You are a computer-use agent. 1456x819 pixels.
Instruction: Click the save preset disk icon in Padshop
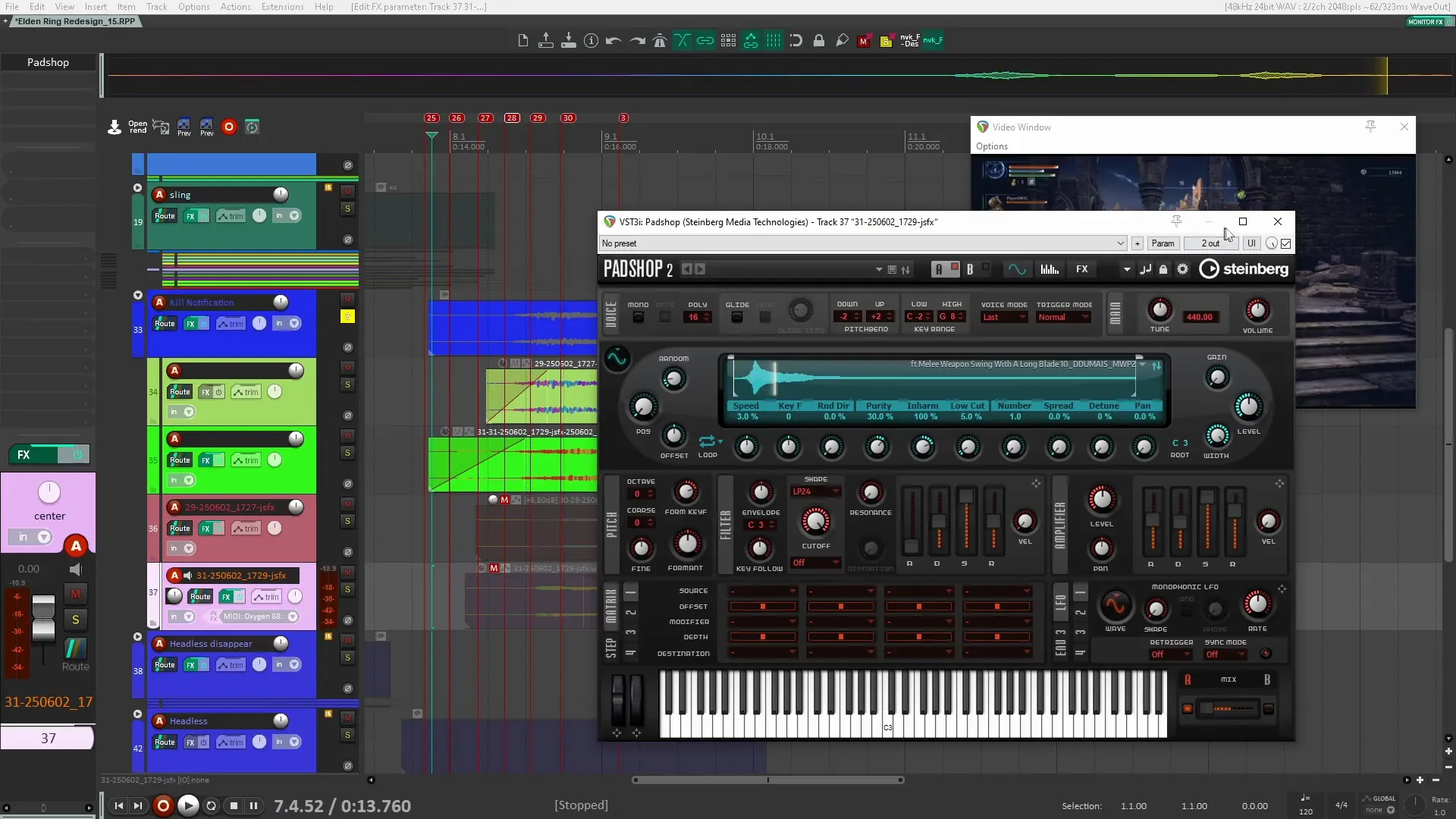tap(892, 269)
